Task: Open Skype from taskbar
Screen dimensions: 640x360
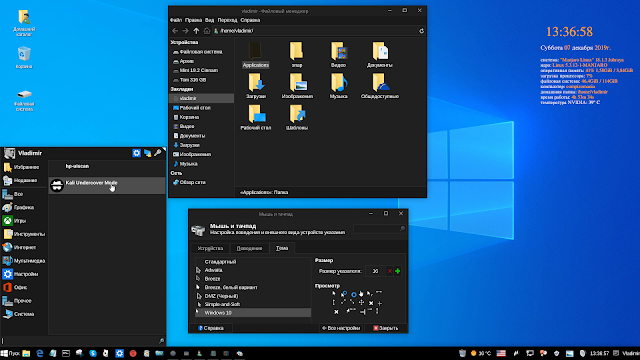Action: click(x=93, y=353)
